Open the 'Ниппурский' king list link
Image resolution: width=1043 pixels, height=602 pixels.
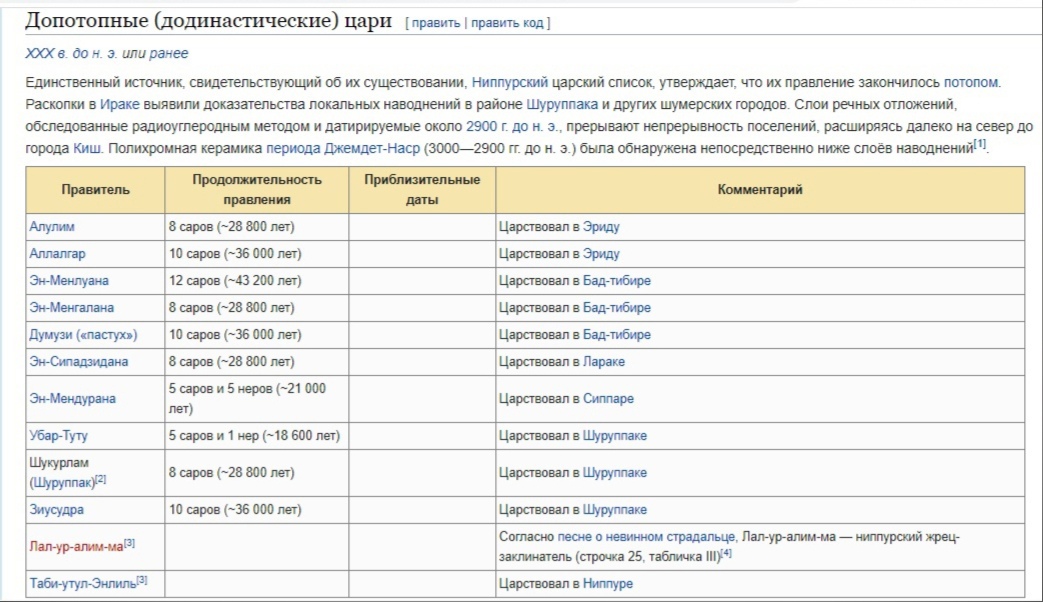(510, 82)
